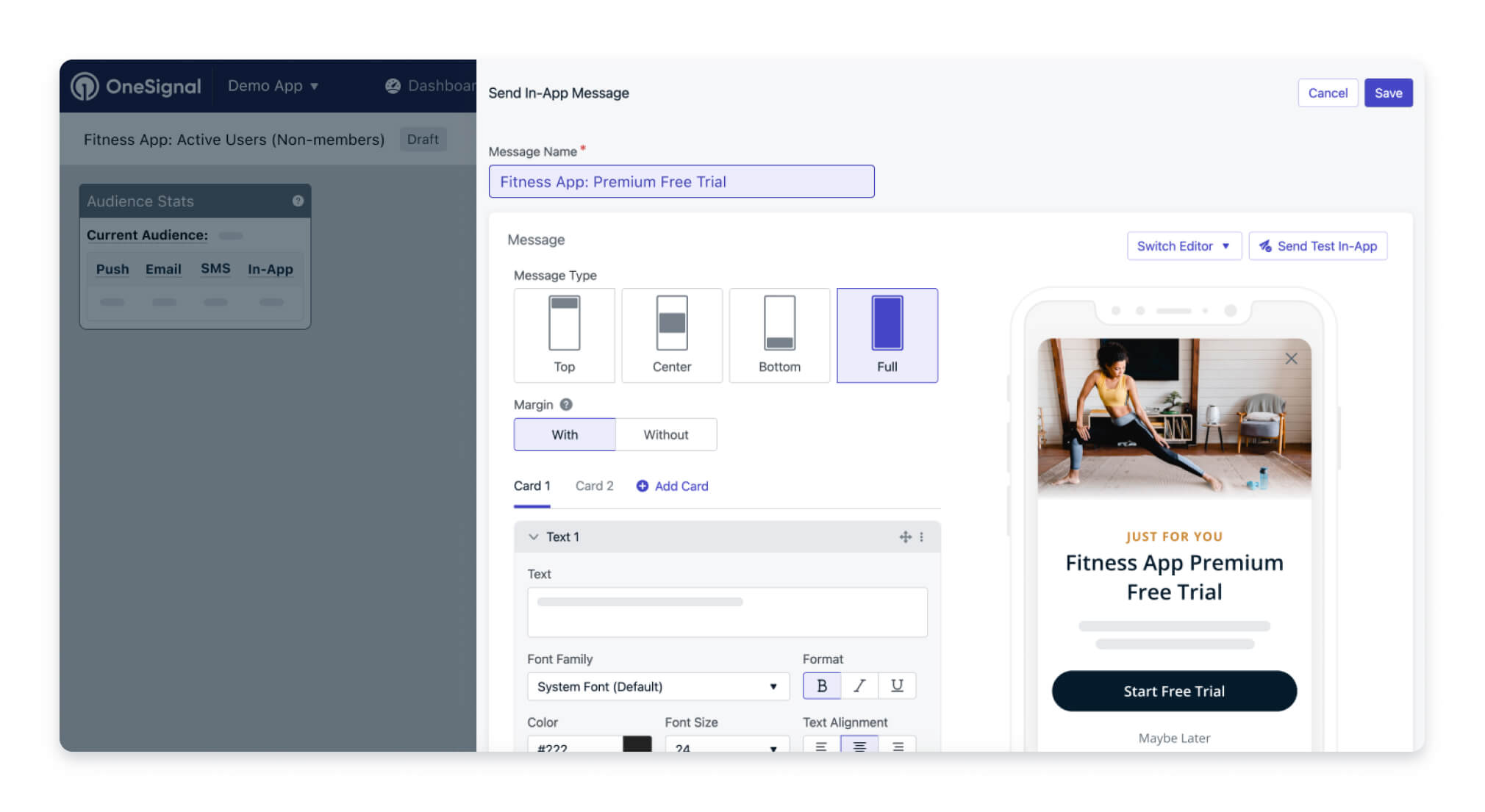
Task: Open the Switch Editor dropdown
Action: coord(1184,246)
